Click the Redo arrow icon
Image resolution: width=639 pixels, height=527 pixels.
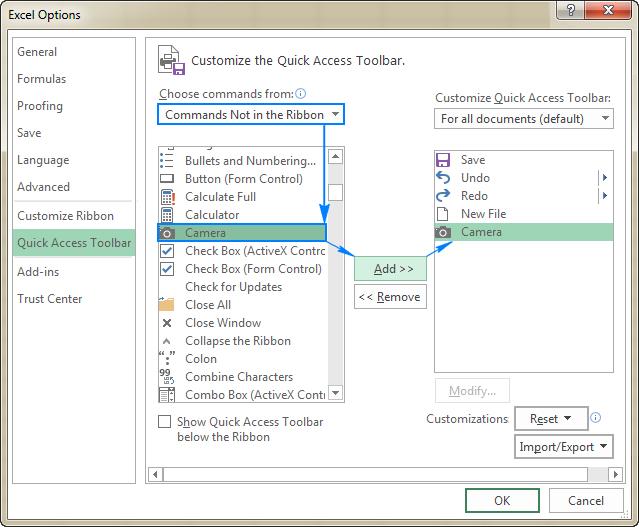(443, 196)
